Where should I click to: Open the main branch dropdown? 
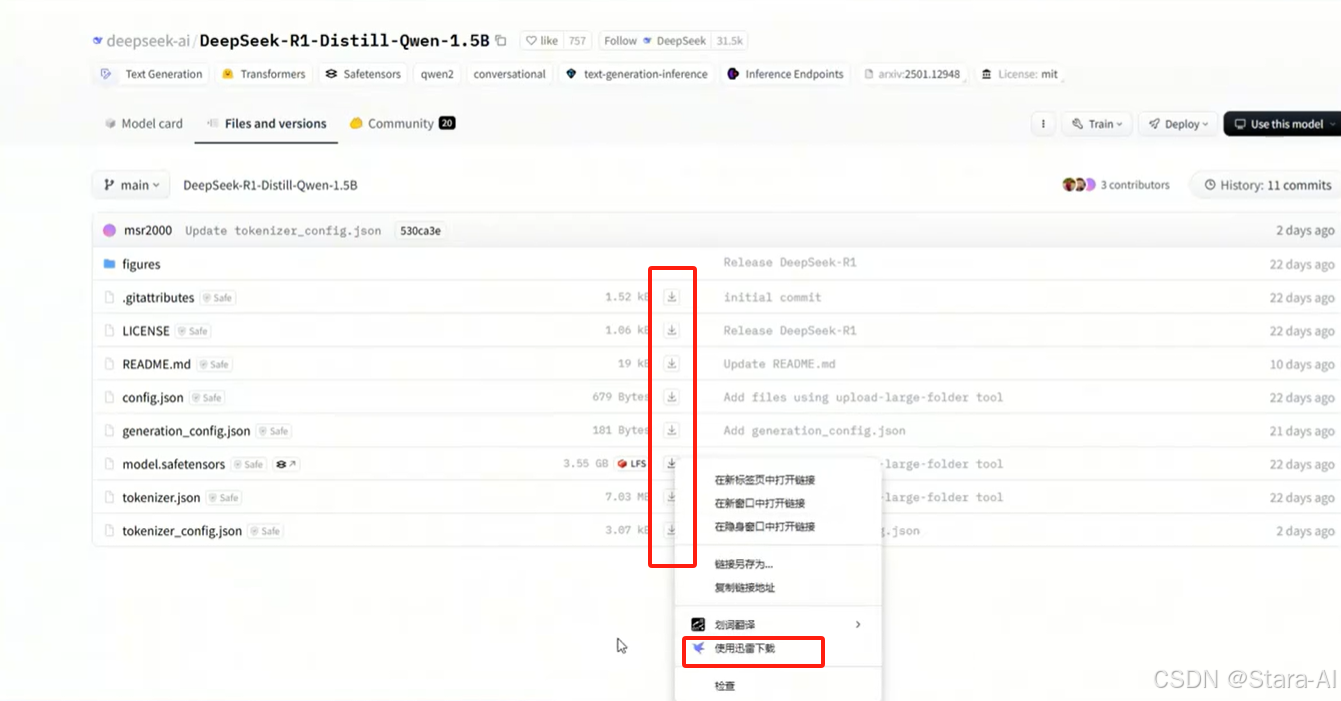pyautogui.click(x=131, y=185)
